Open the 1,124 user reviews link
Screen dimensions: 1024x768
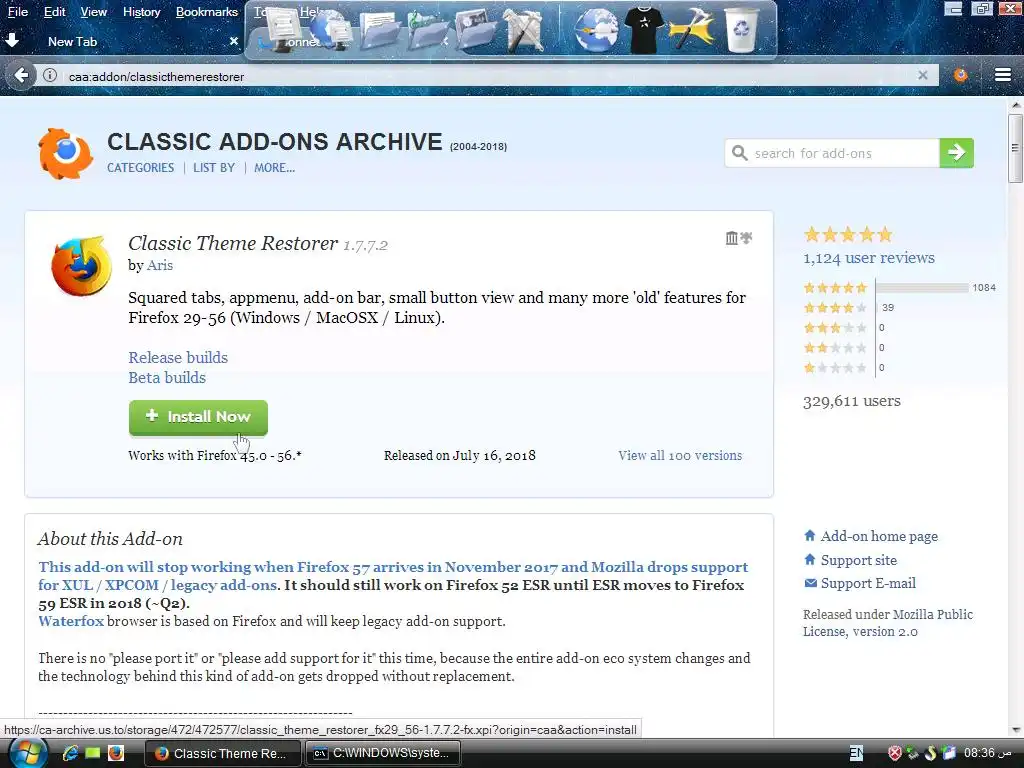(869, 258)
